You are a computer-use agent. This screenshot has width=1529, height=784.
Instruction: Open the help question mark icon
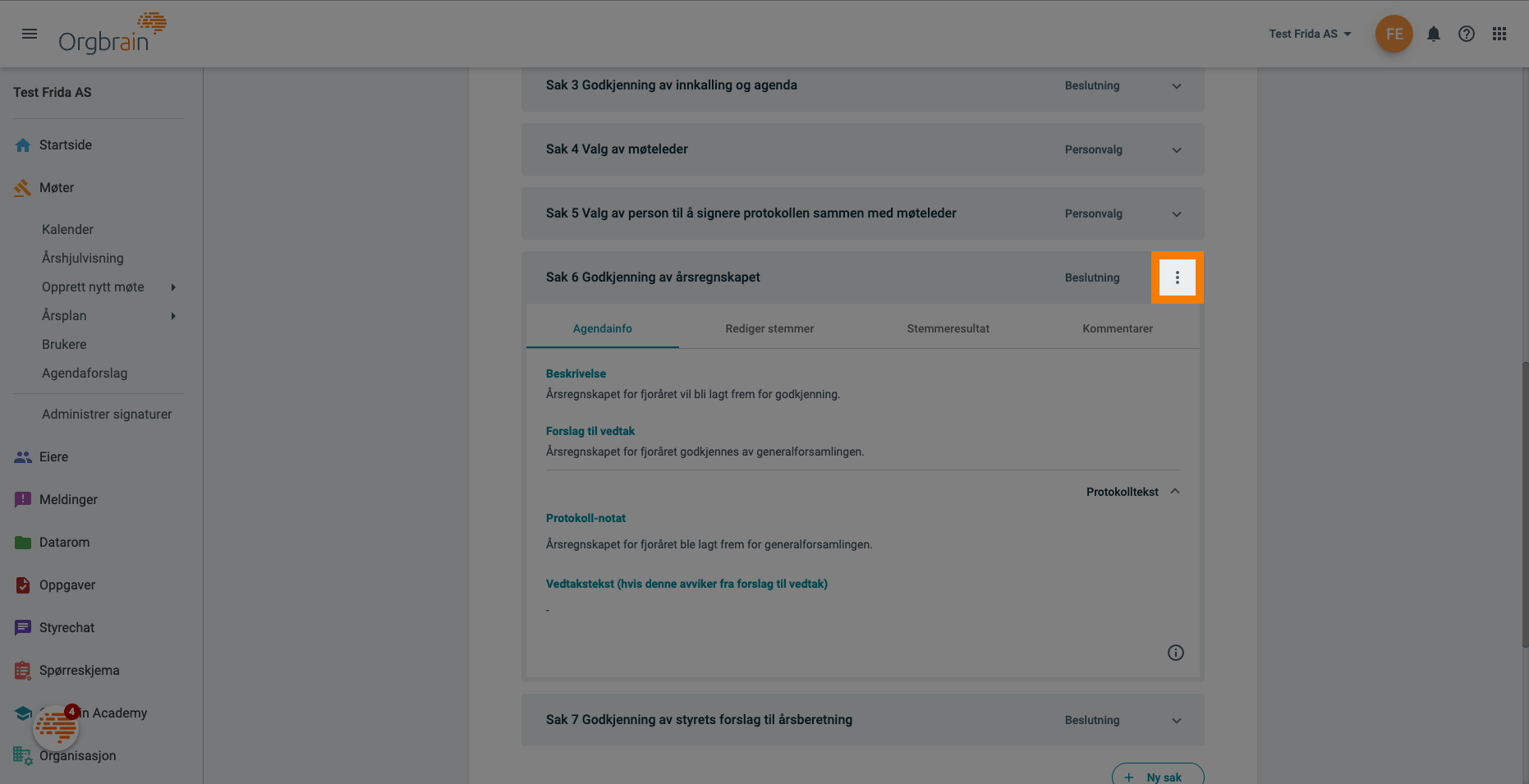point(1466,34)
